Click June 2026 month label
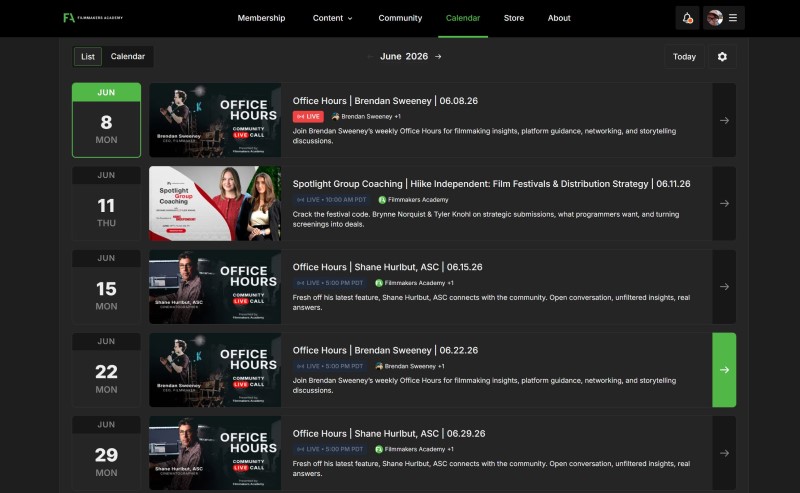The height and width of the screenshot is (493, 800). [x=404, y=57]
